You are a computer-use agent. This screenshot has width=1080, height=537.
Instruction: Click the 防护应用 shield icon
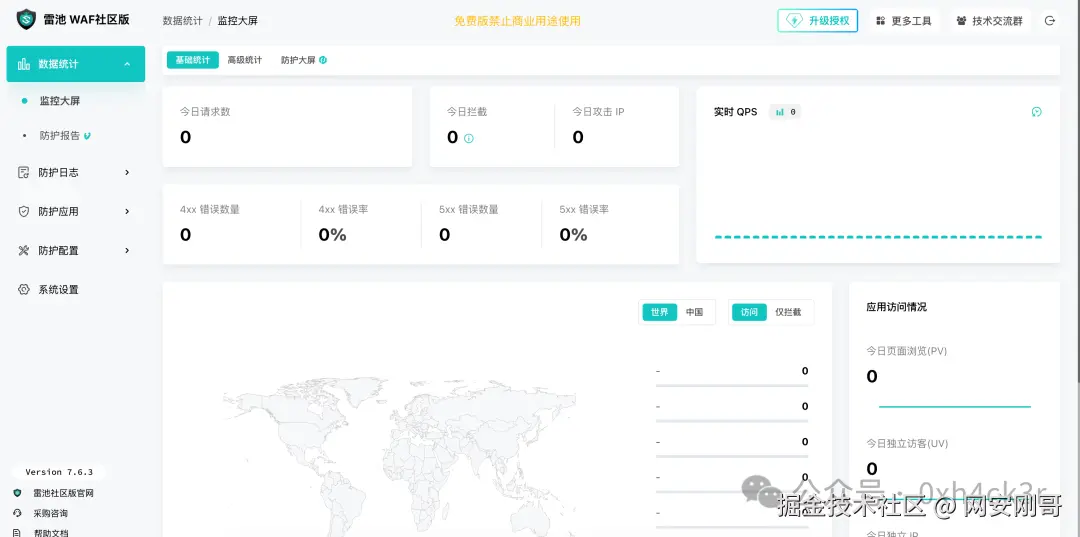[23, 211]
